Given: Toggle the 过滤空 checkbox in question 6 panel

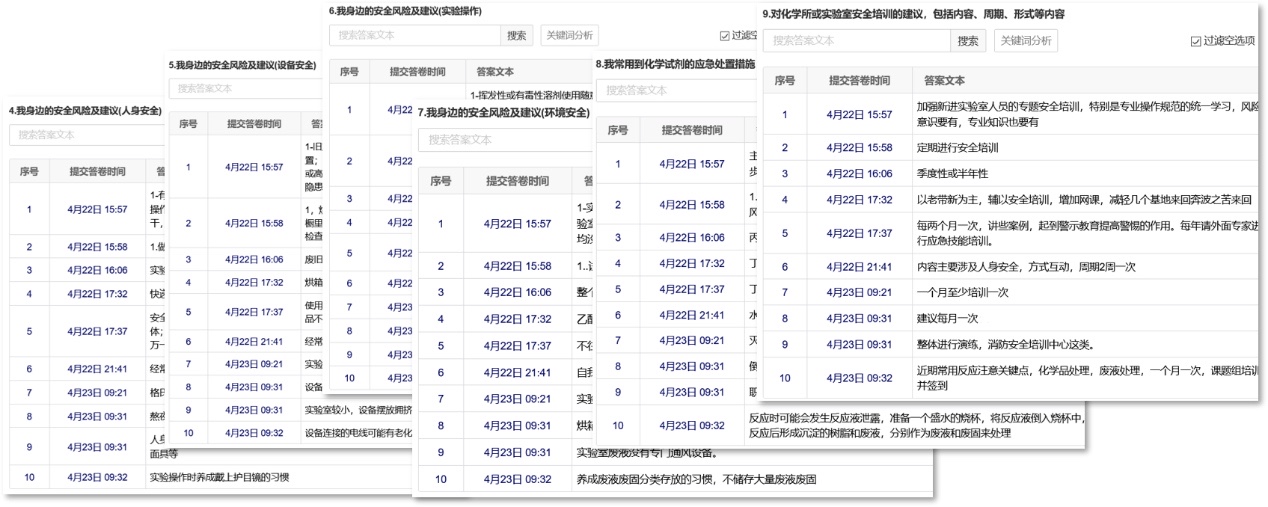Looking at the screenshot, I should coord(725,35).
